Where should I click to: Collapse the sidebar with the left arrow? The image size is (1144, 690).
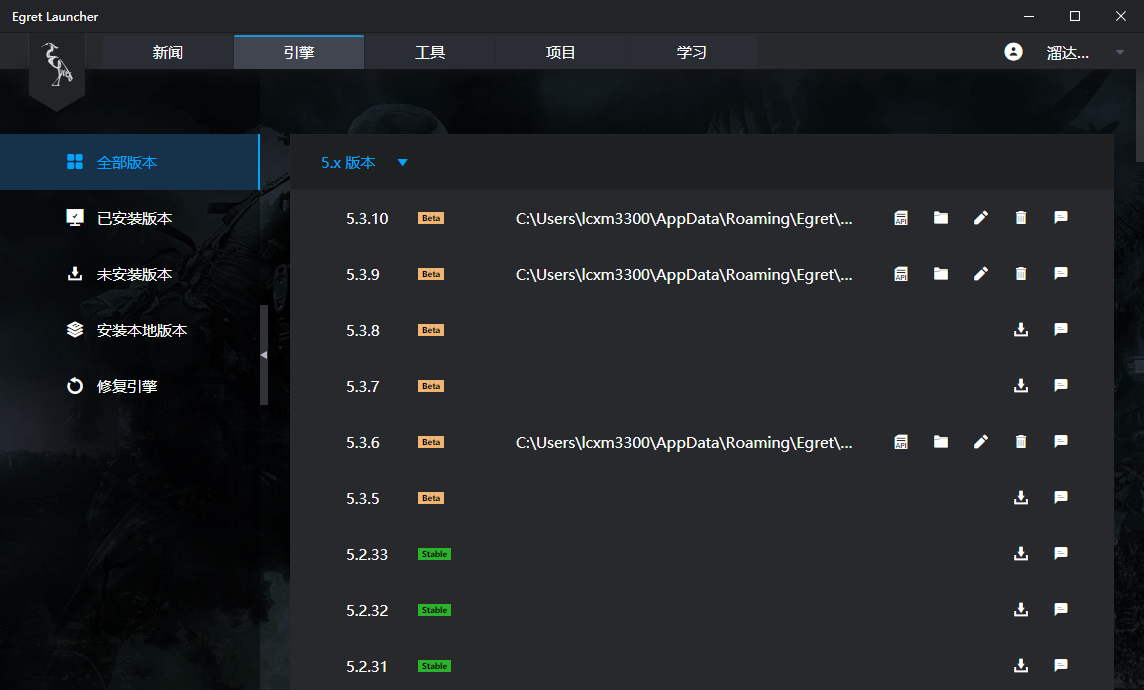(263, 353)
